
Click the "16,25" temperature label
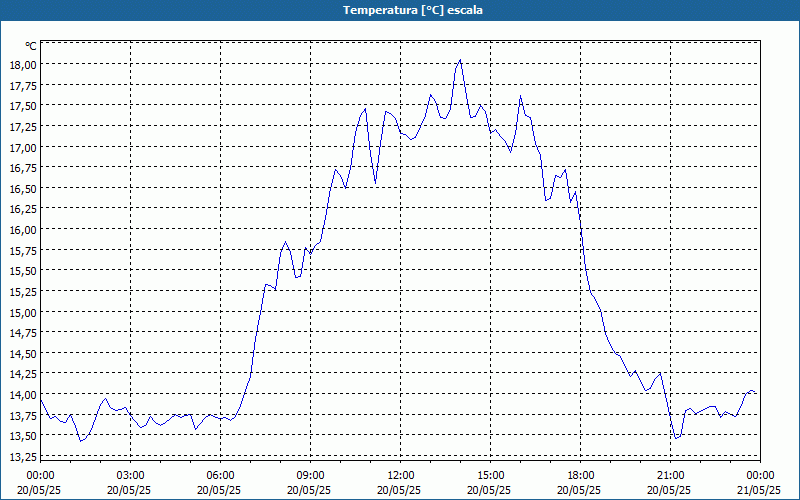tap(23, 209)
